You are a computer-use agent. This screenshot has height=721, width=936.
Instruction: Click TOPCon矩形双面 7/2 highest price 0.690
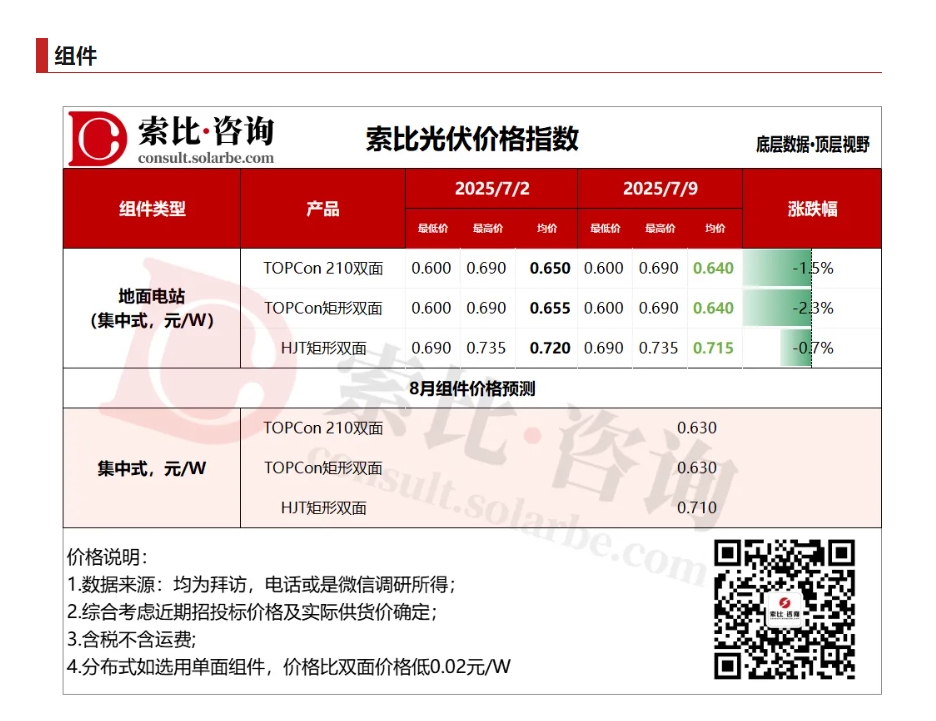click(486, 308)
